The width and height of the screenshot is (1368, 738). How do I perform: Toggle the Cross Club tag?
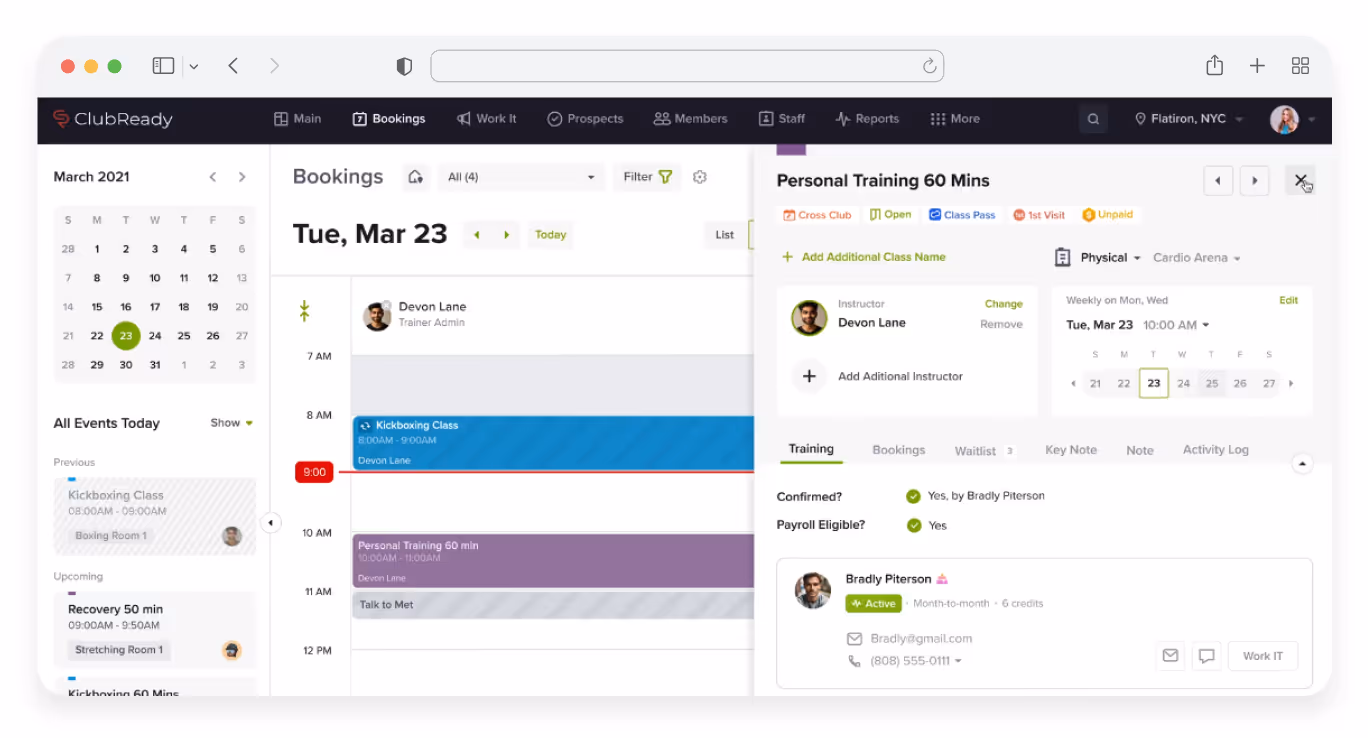click(817, 215)
